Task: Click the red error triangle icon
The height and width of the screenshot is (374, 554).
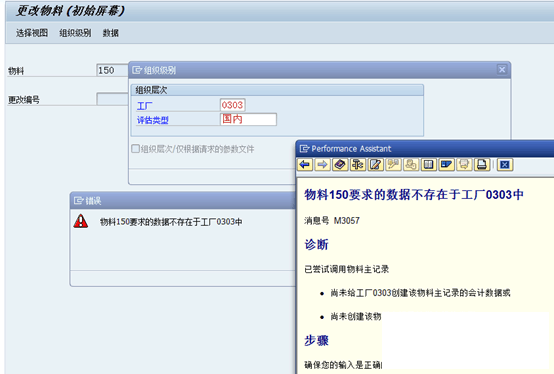Action: (x=81, y=221)
